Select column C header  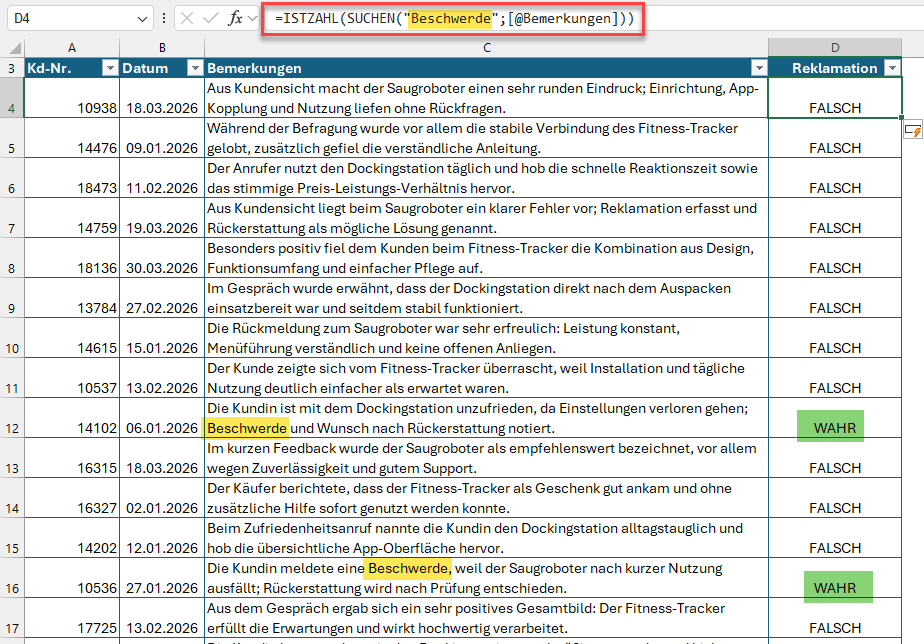click(487, 48)
